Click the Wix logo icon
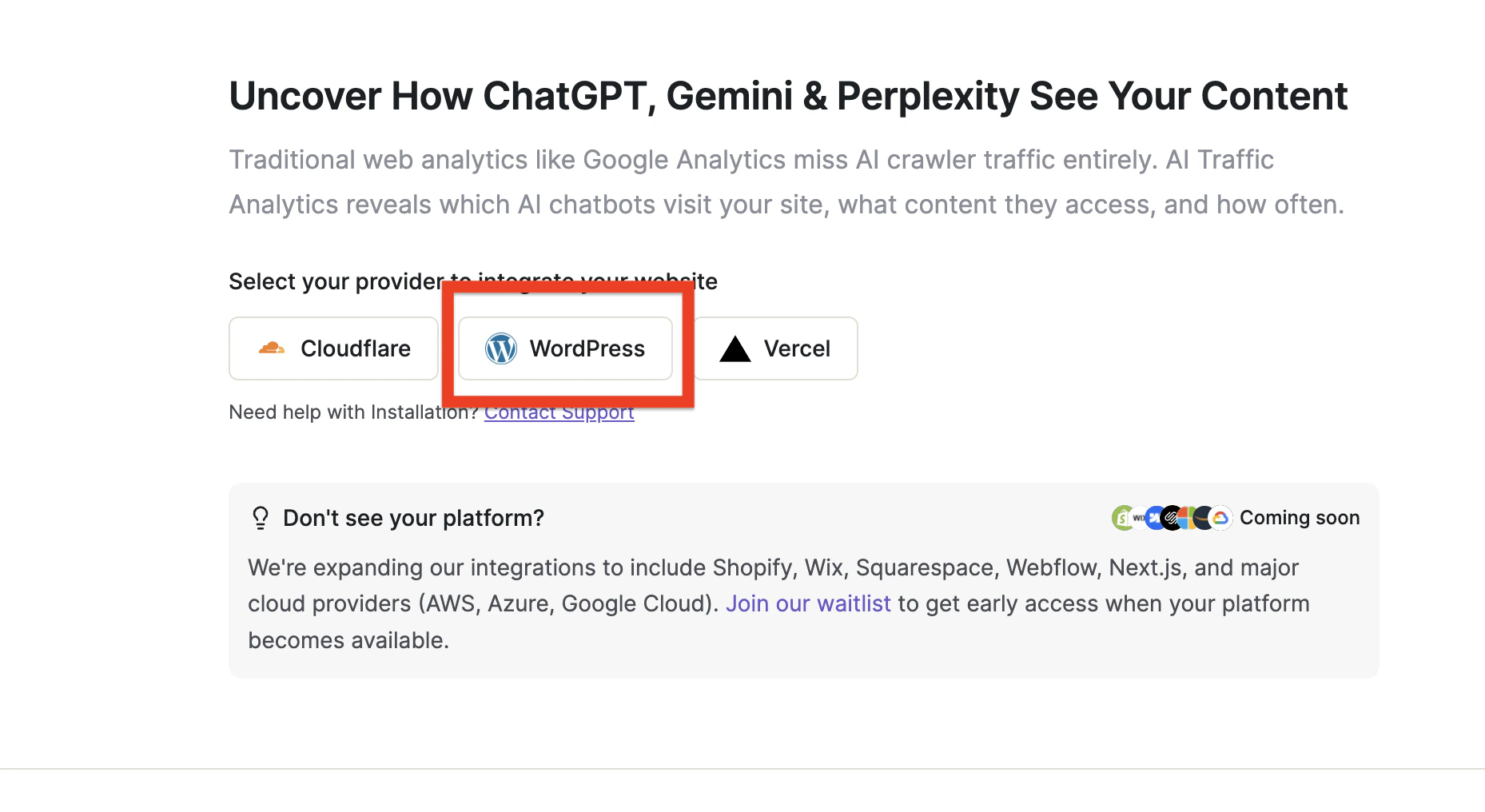The width and height of the screenshot is (1485, 812). (x=1138, y=518)
